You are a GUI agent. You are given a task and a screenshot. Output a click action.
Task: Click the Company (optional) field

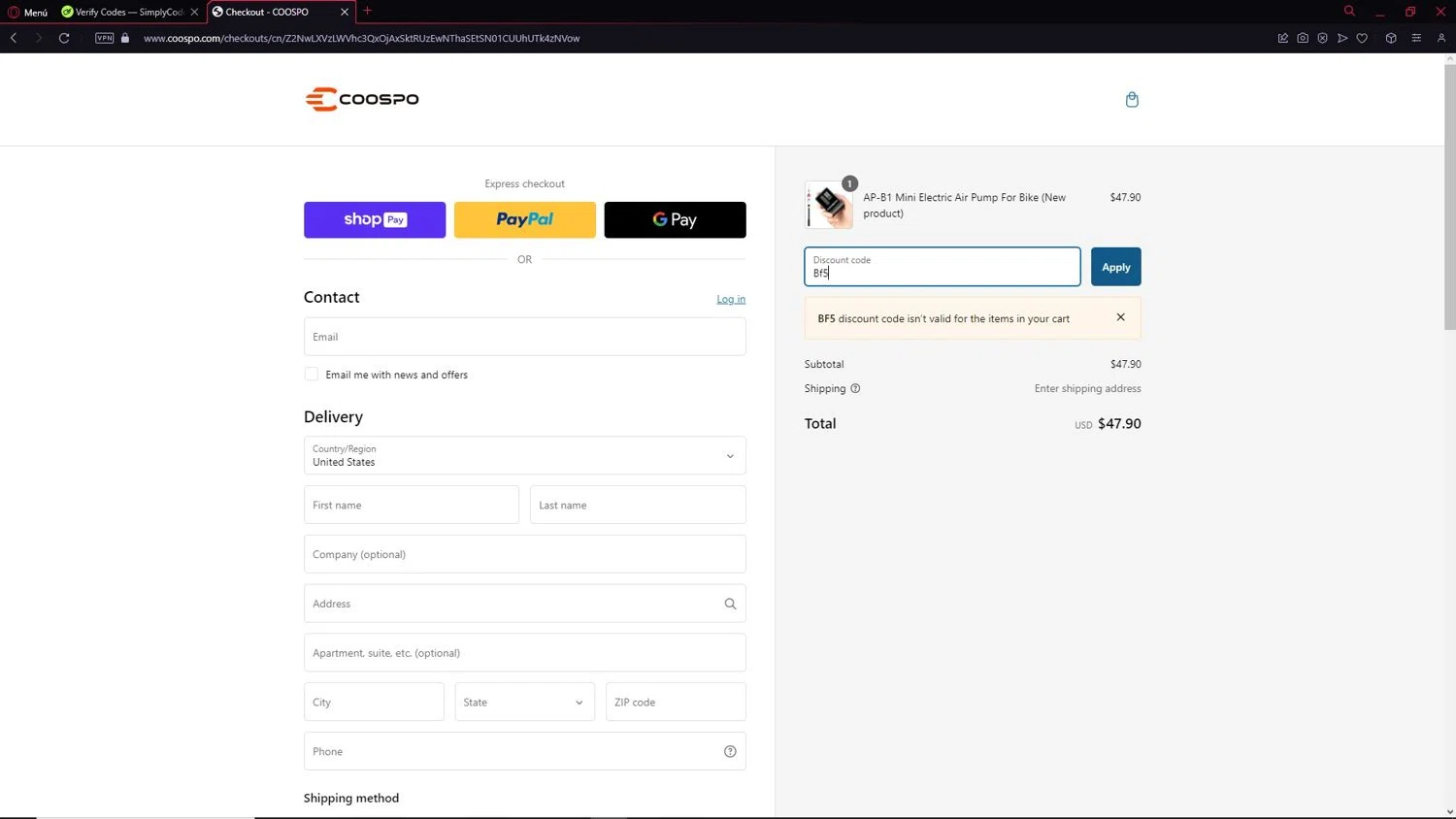[x=525, y=554]
